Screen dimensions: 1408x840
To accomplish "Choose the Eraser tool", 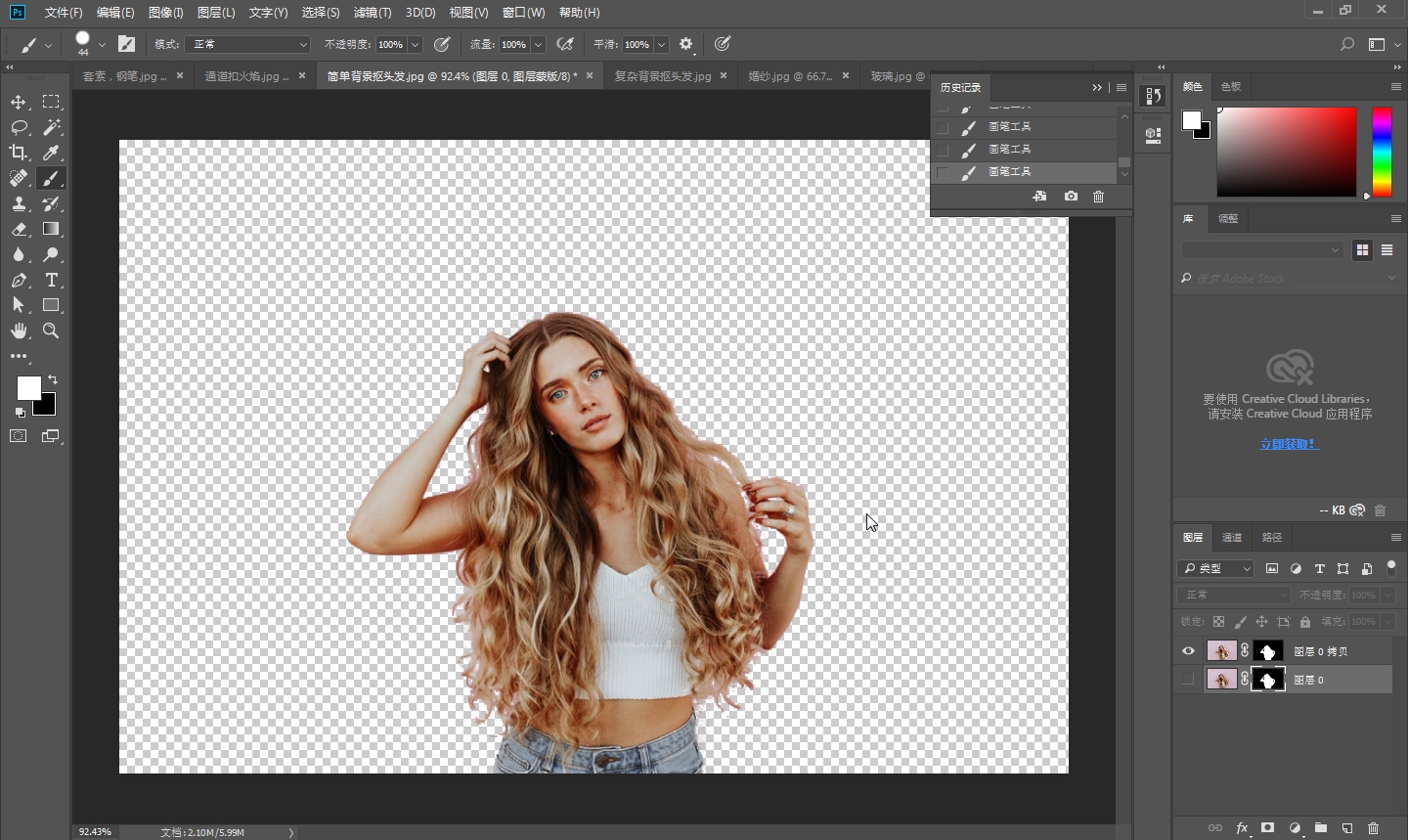I will pyautogui.click(x=19, y=229).
